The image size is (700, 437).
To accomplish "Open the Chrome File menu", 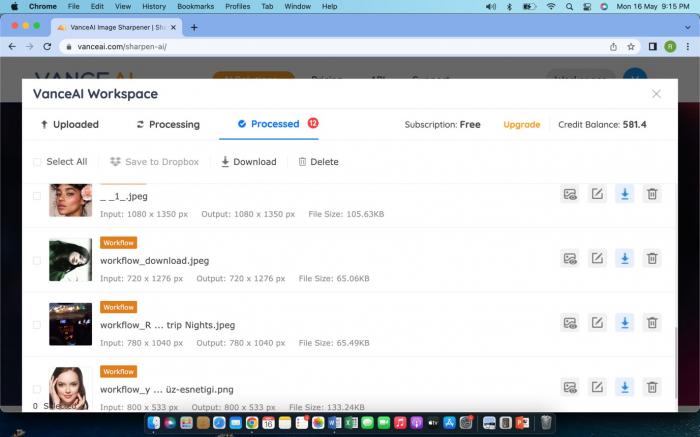I will pos(74,6).
